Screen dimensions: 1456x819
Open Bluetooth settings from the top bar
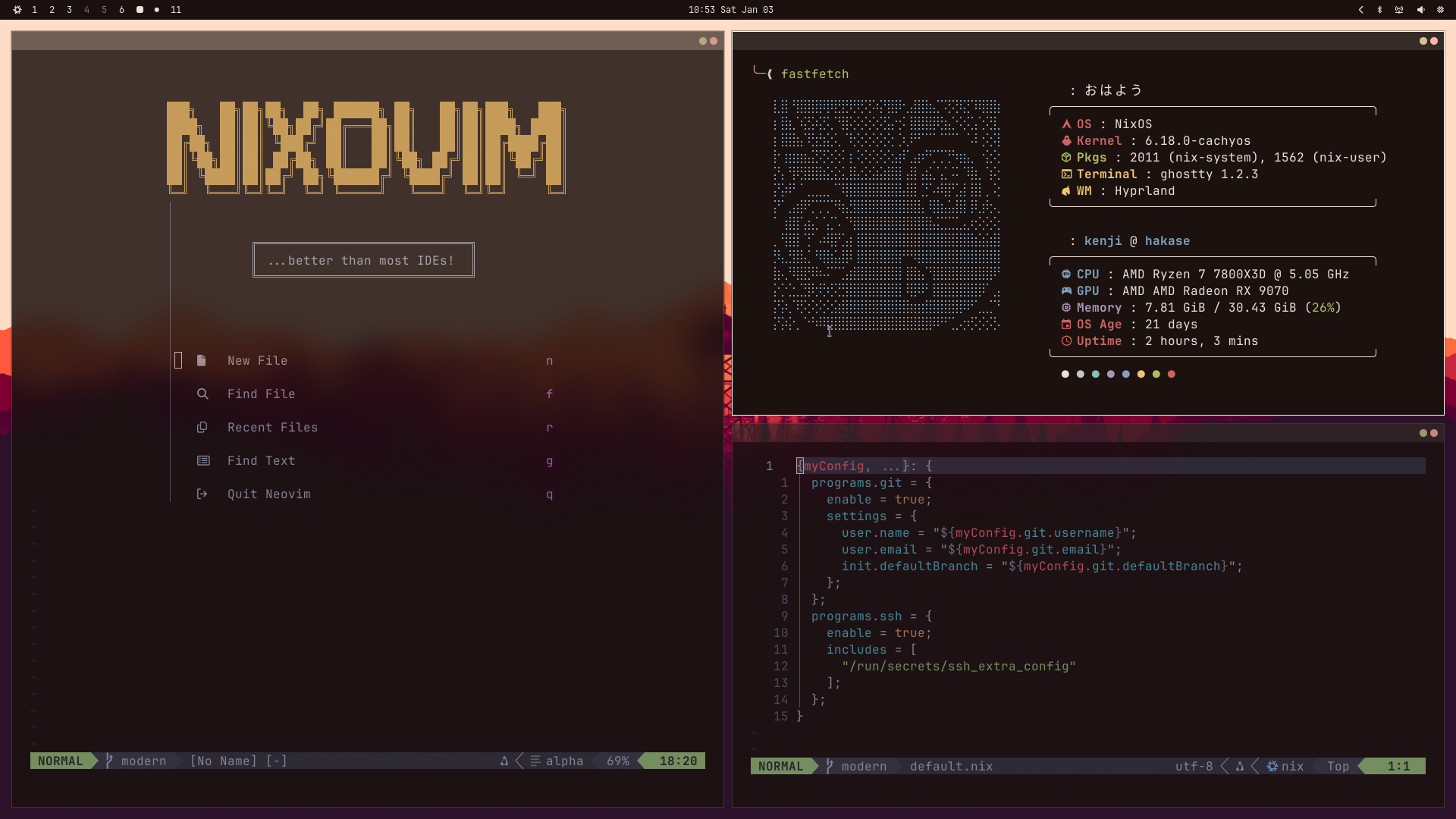coord(1380,10)
